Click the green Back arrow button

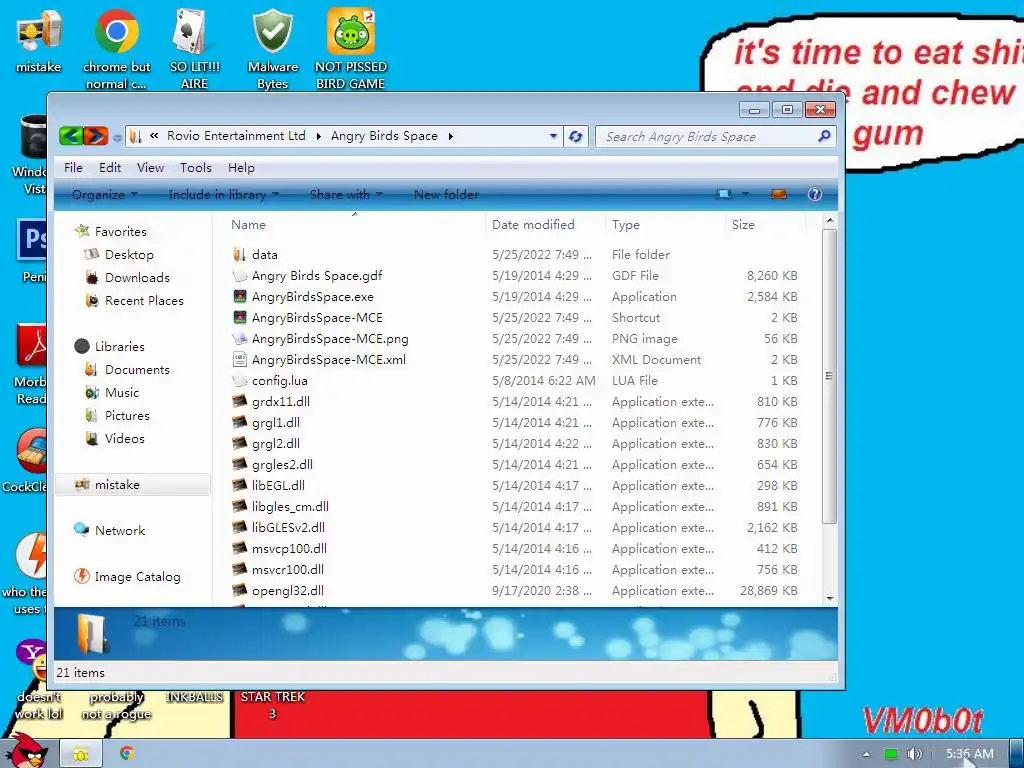point(71,136)
